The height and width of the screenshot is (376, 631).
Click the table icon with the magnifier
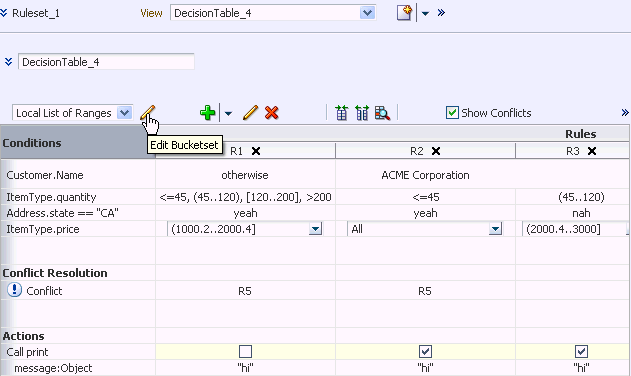click(382, 113)
